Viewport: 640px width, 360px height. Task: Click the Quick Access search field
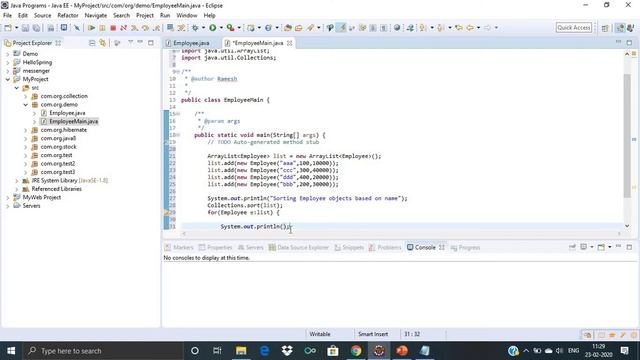573,27
